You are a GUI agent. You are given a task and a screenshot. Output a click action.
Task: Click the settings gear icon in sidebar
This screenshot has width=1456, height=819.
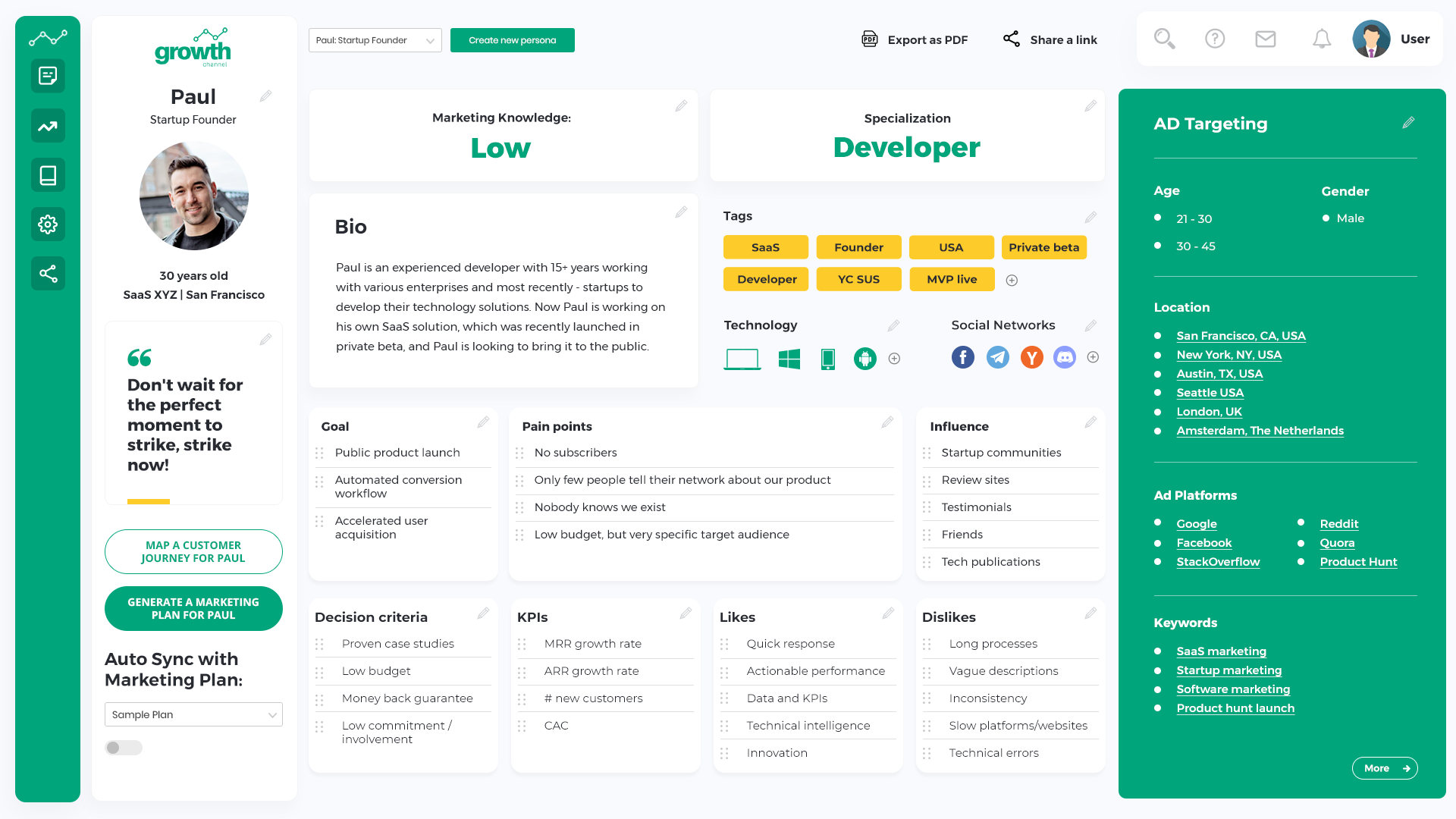pos(46,224)
